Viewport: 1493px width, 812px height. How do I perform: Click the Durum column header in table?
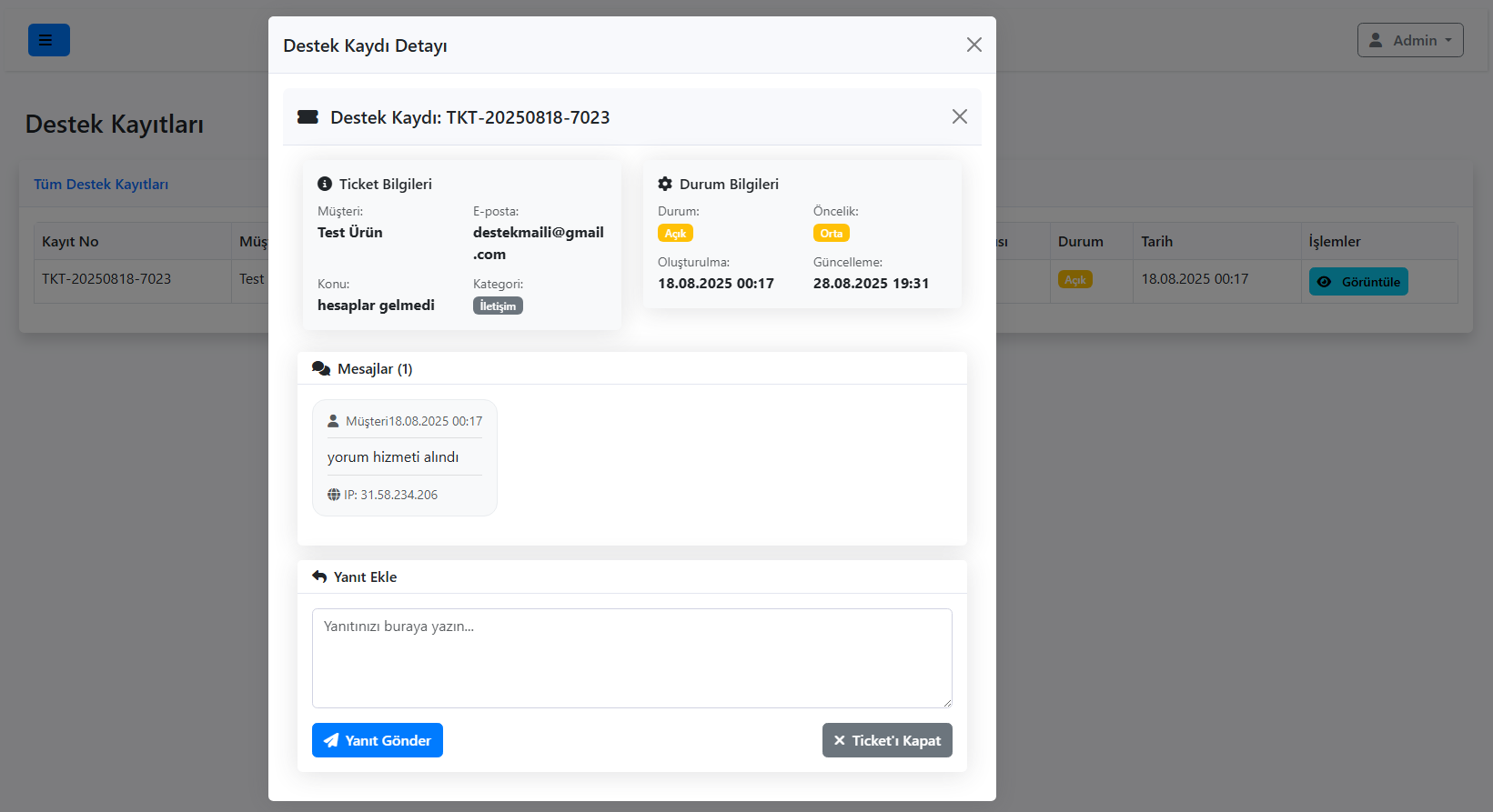[1081, 241]
